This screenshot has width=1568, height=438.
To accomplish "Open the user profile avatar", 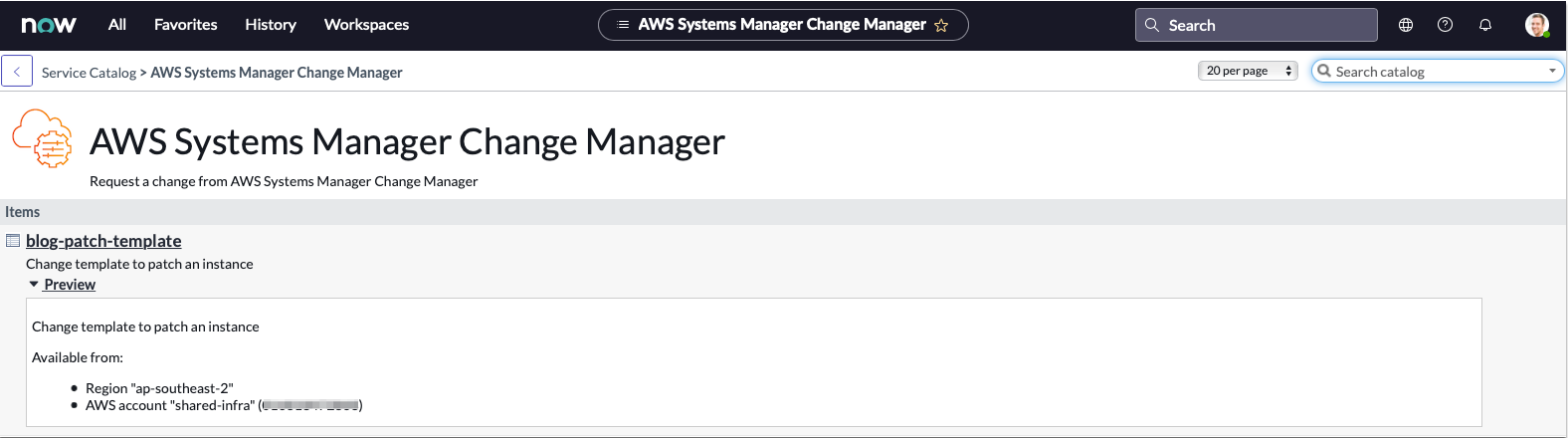I will (x=1537, y=25).
